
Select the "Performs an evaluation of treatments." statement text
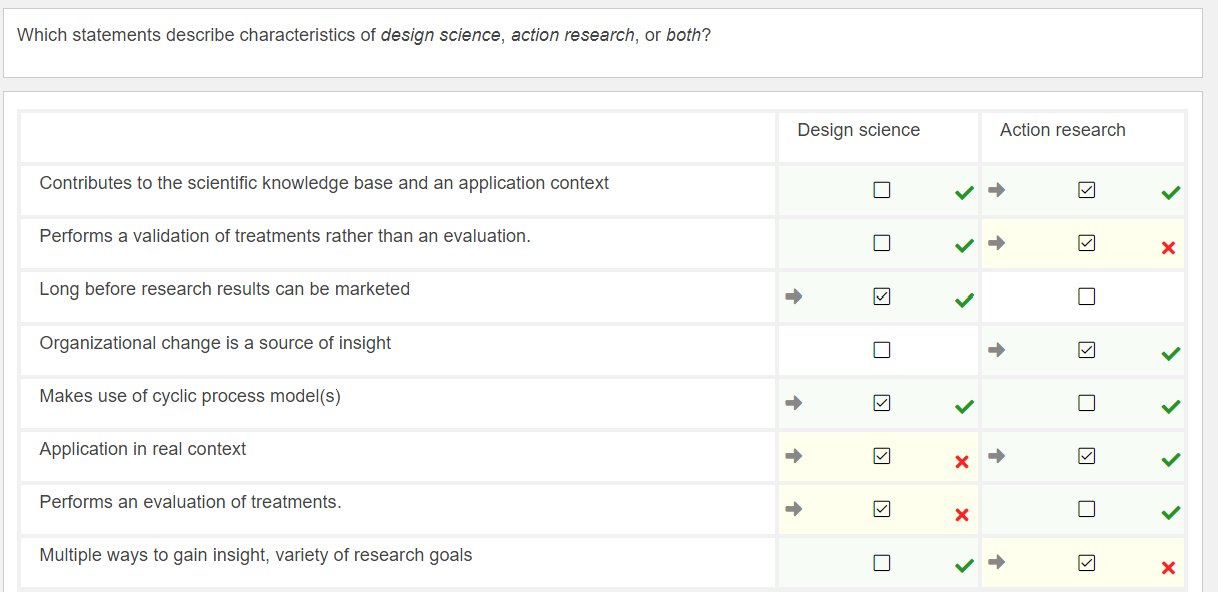(190, 502)
